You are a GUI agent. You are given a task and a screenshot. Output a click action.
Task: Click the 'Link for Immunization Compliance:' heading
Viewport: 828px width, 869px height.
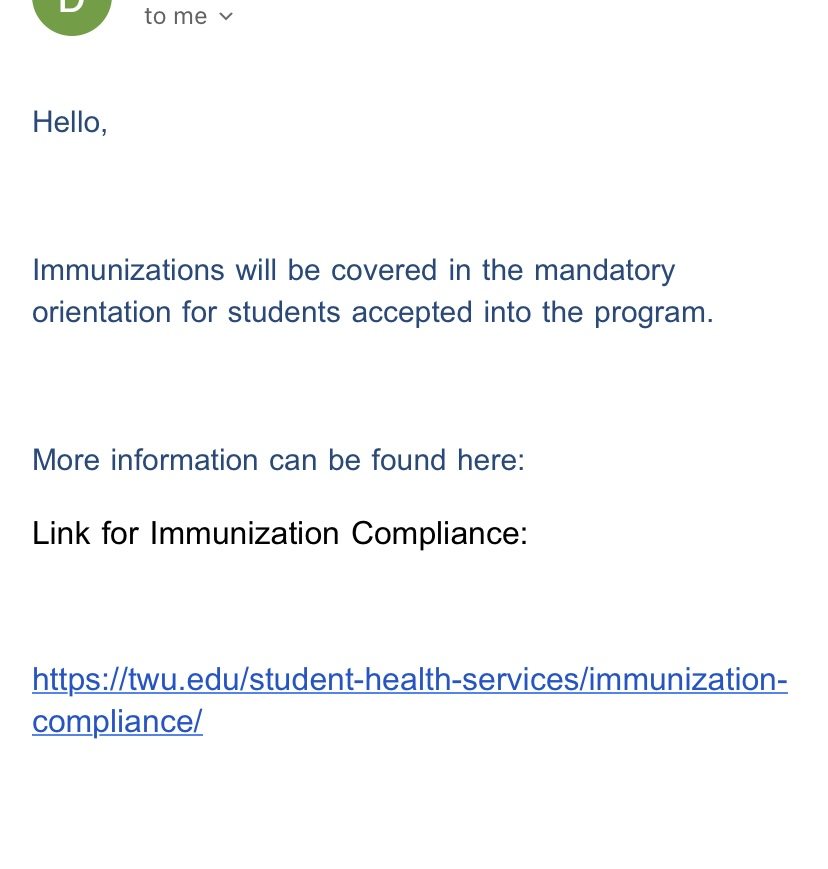280,534
